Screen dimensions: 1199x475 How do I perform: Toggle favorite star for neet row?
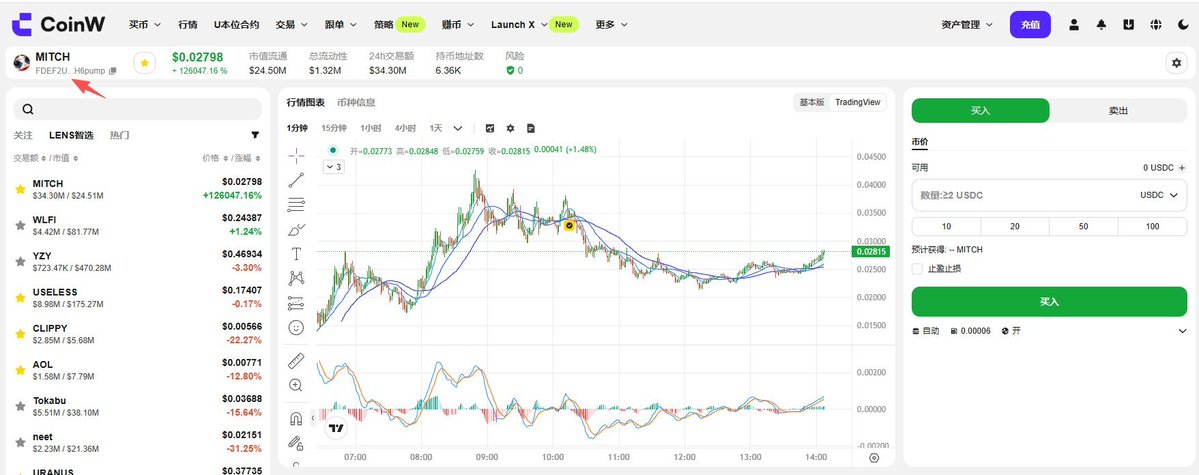pos(20,442)
